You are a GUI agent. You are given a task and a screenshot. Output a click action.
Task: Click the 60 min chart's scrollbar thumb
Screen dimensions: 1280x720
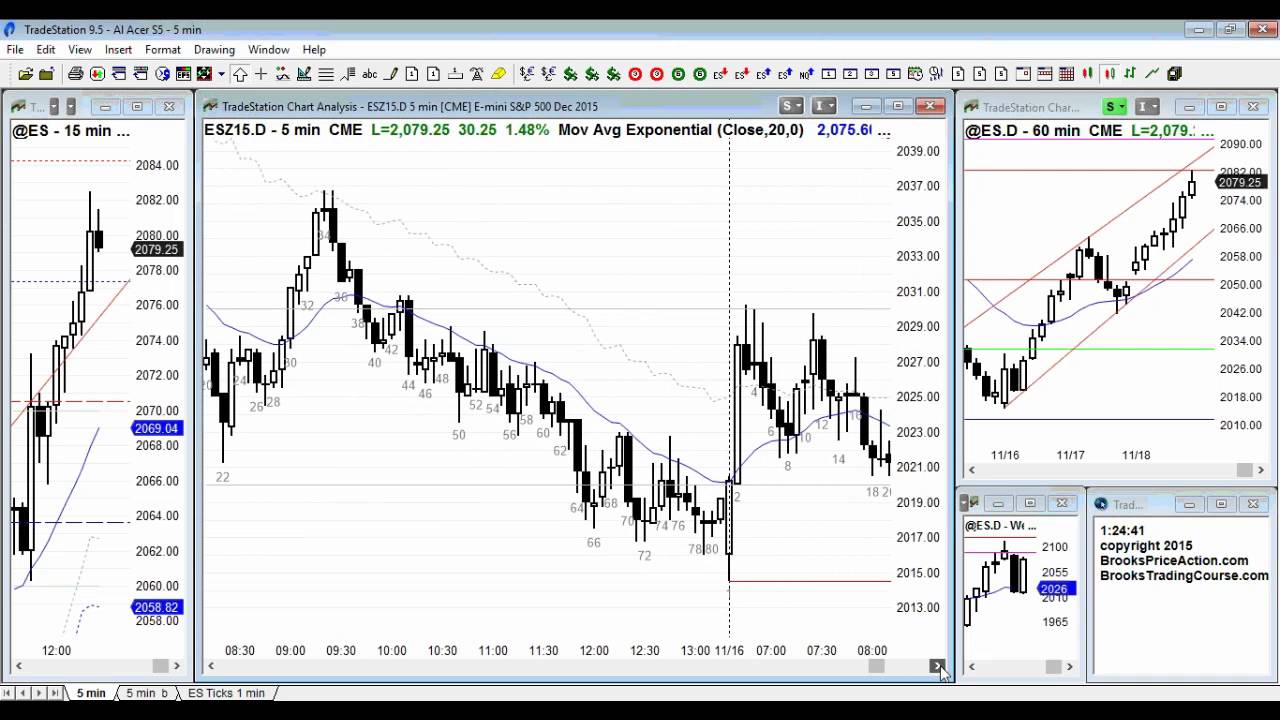coord(1244,470)
